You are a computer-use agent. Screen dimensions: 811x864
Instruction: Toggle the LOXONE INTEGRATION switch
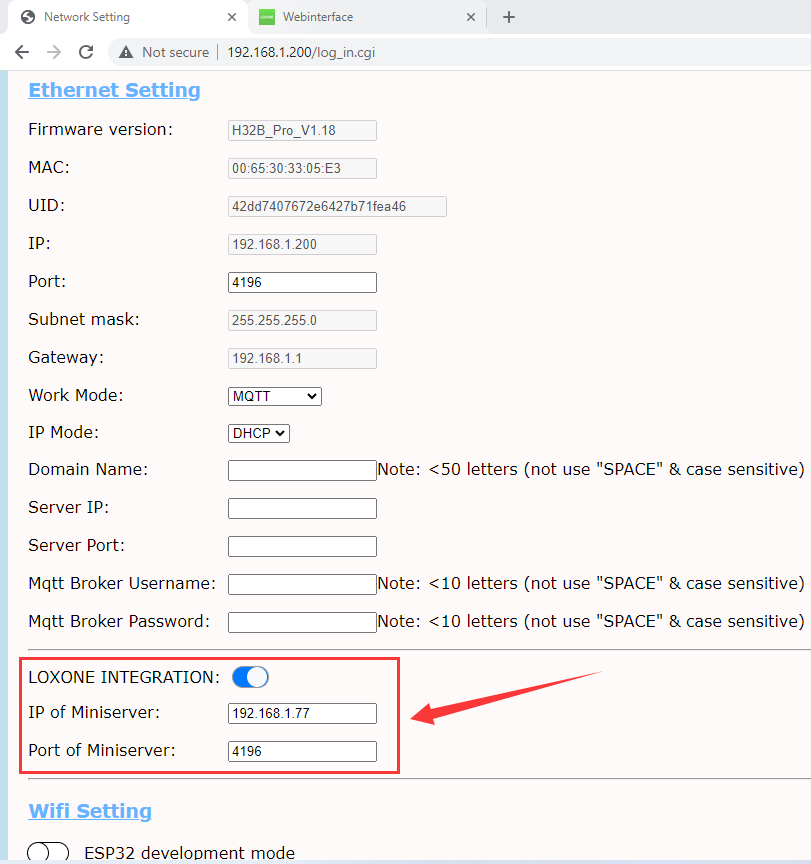(x=250, y=677)
